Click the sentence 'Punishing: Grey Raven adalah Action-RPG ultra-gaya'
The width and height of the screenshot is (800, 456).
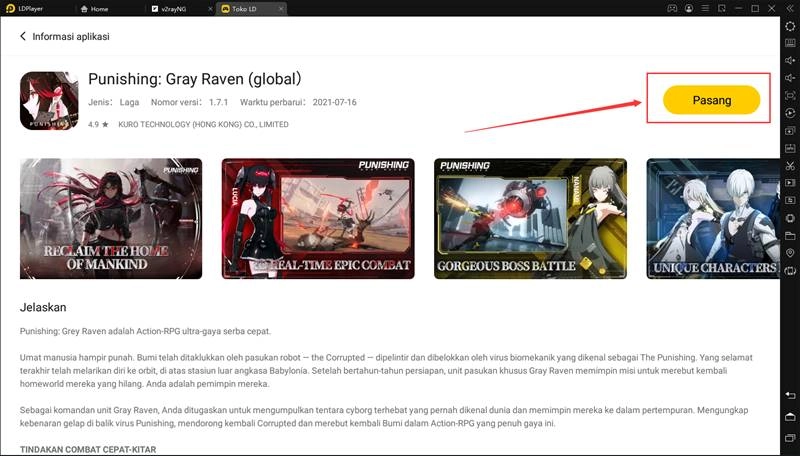coord(145,331)
